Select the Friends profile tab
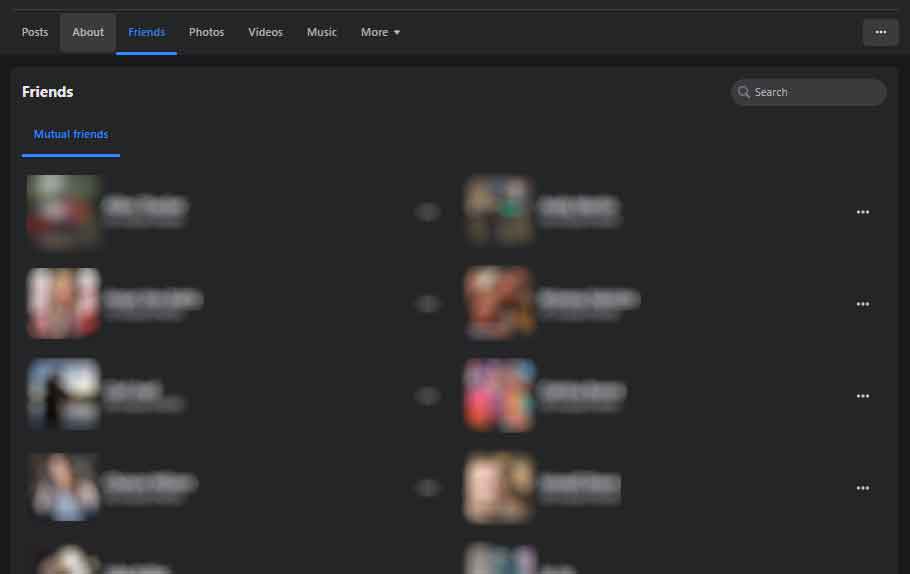 coord(146,33)
